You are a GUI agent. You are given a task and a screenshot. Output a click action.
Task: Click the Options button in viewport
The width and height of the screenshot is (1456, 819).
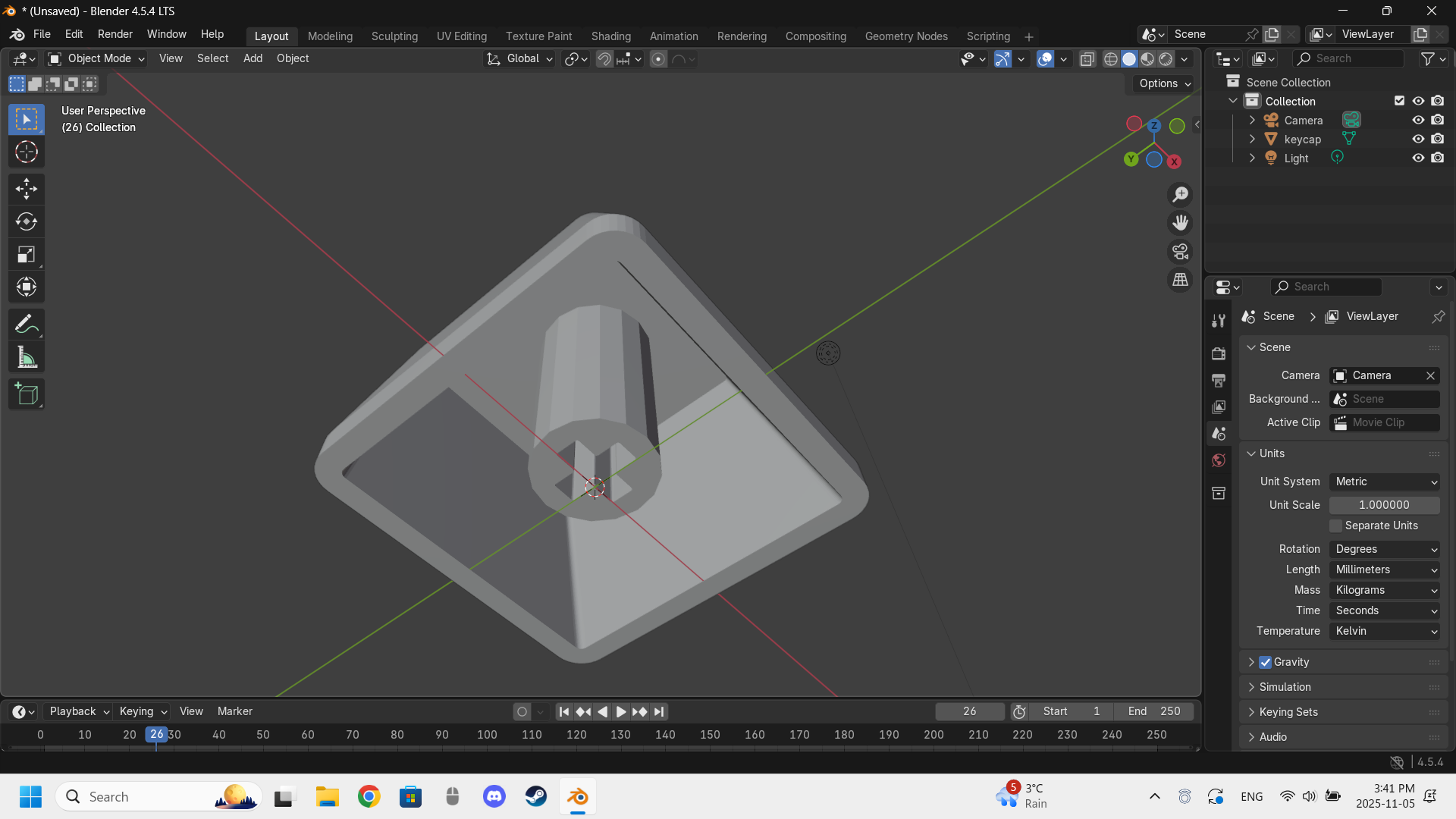(x=1164, y=83)
